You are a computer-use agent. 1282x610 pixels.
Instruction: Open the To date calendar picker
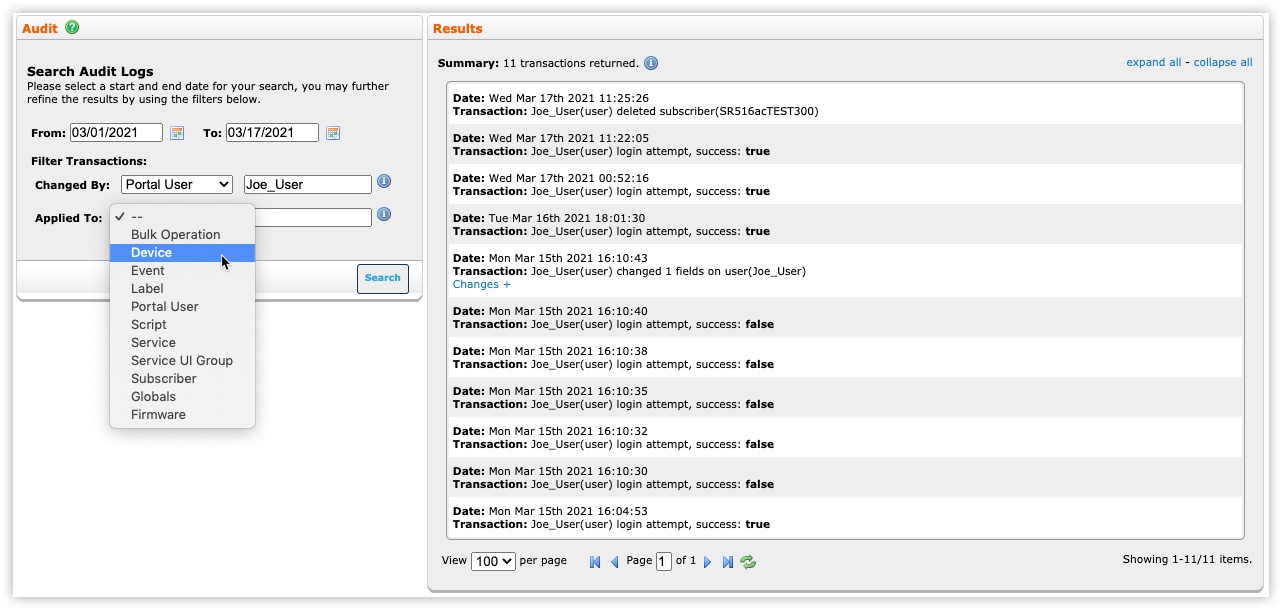pyautogui.click(x=333, y=133)
